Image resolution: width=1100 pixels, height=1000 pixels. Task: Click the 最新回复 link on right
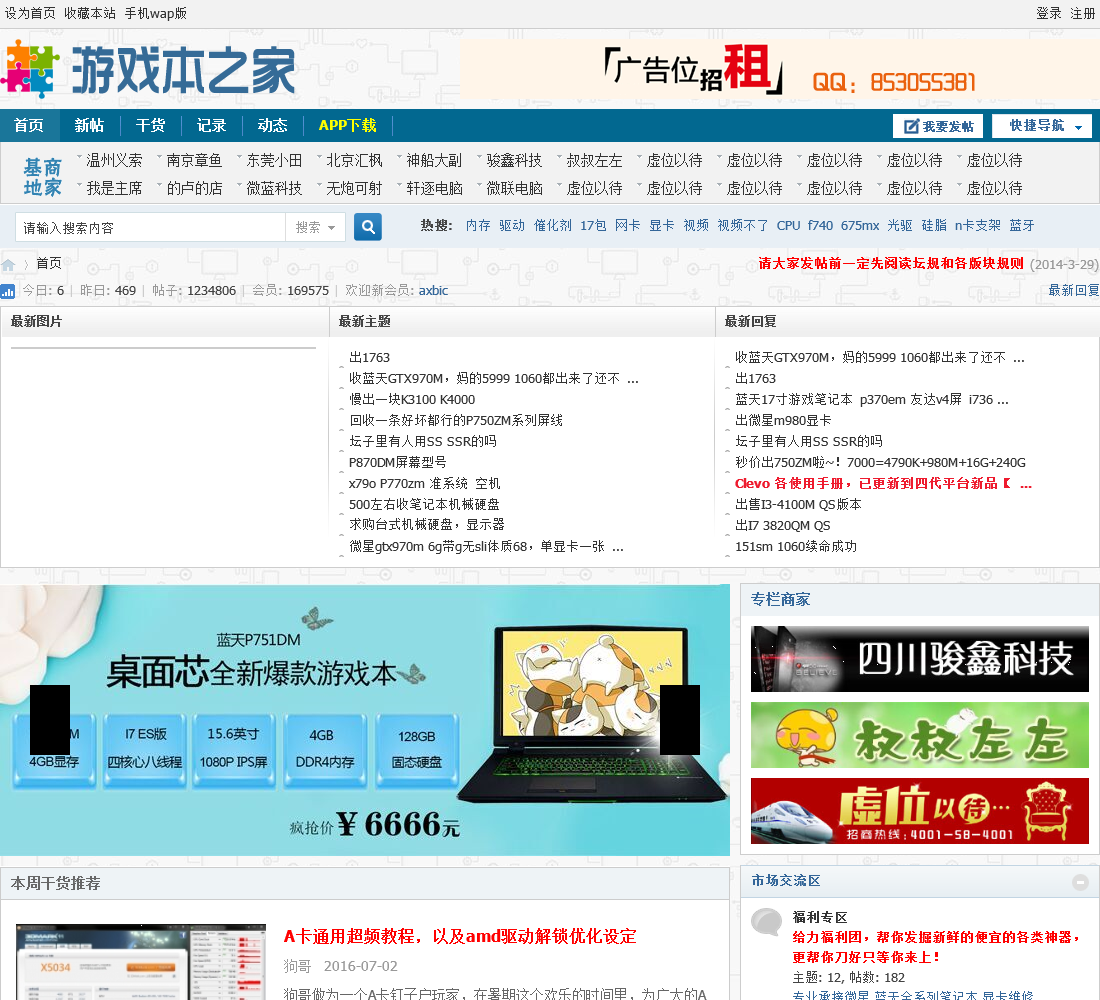[1073, 291]
